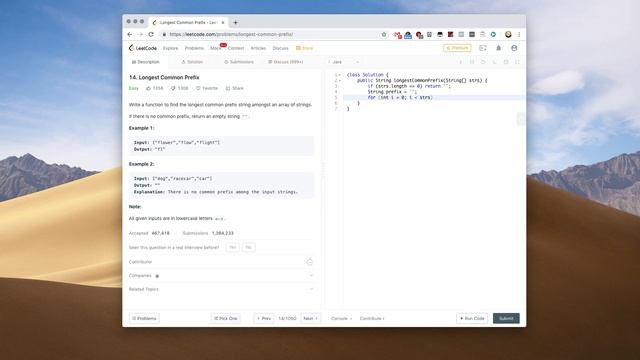Open the Mock menu item
The width and height of the screenshot is (640, 360).
click(x=216, y=48)
